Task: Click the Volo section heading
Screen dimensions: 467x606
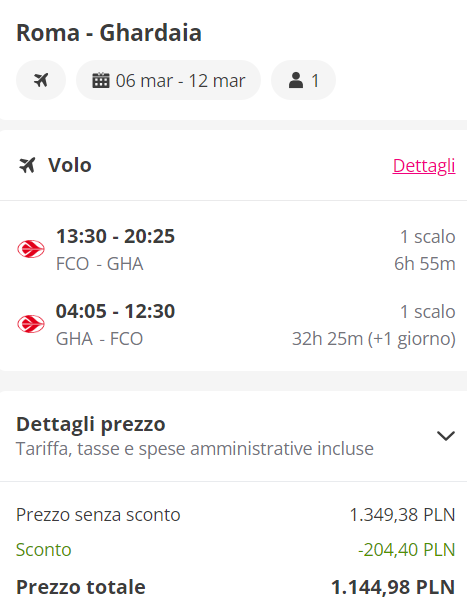Action: coord(70,165)
